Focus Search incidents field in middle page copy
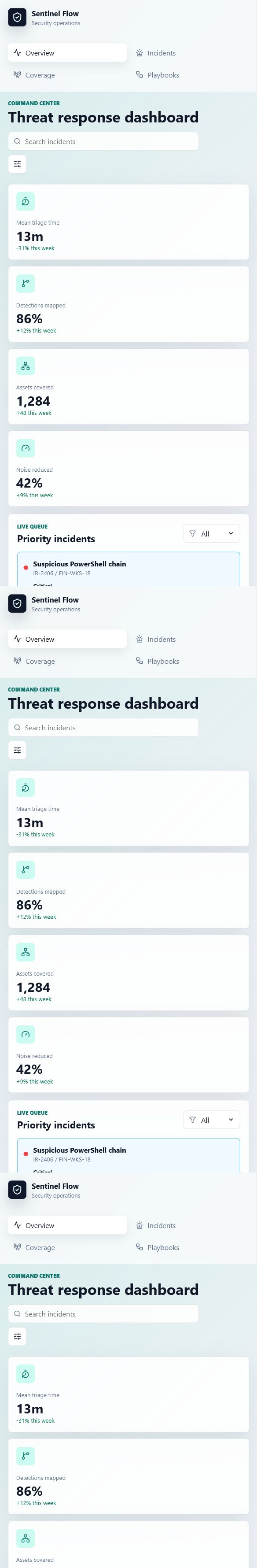 tap(103, 727)
